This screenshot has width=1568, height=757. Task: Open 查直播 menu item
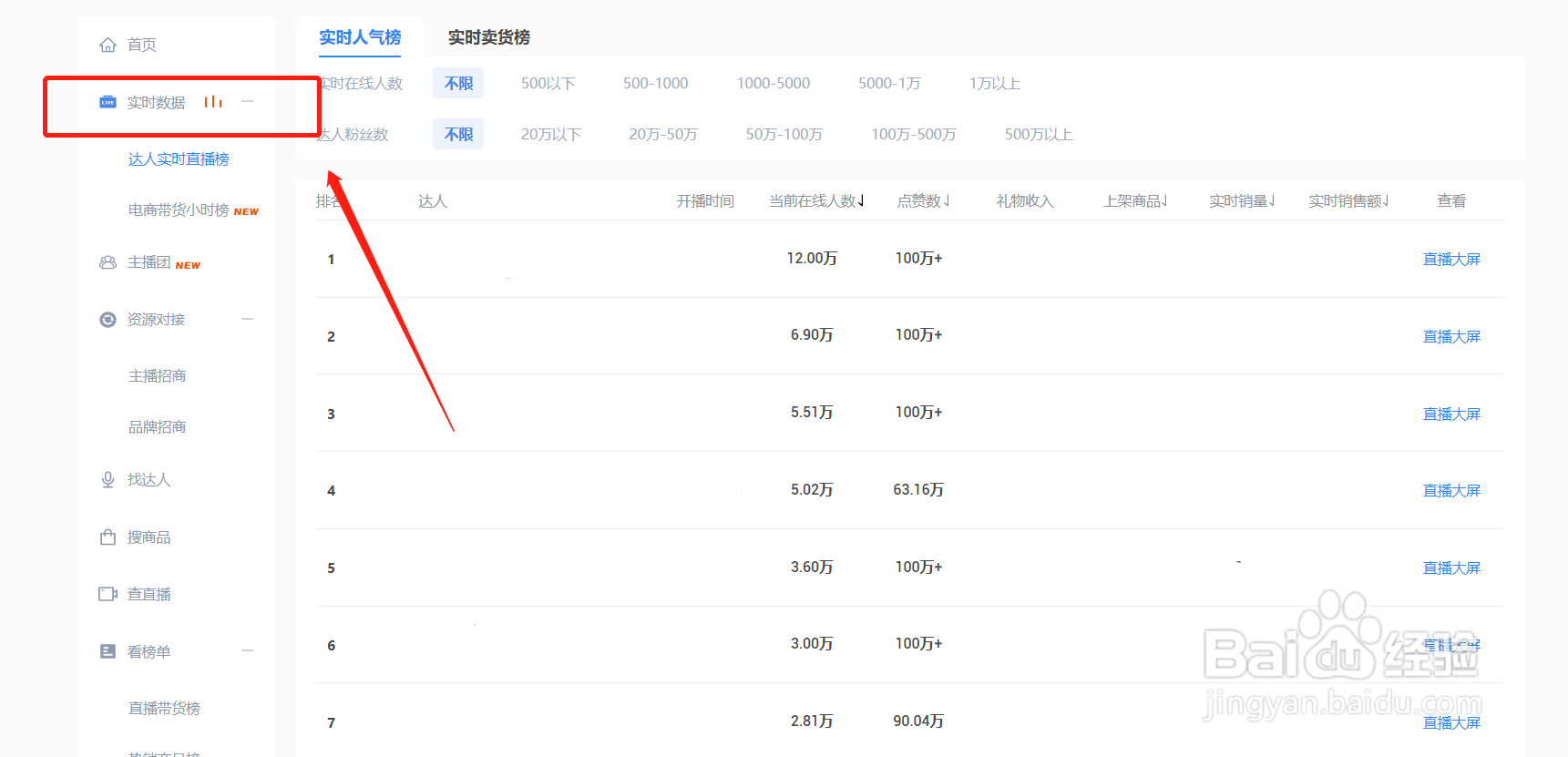pos(149,594)
